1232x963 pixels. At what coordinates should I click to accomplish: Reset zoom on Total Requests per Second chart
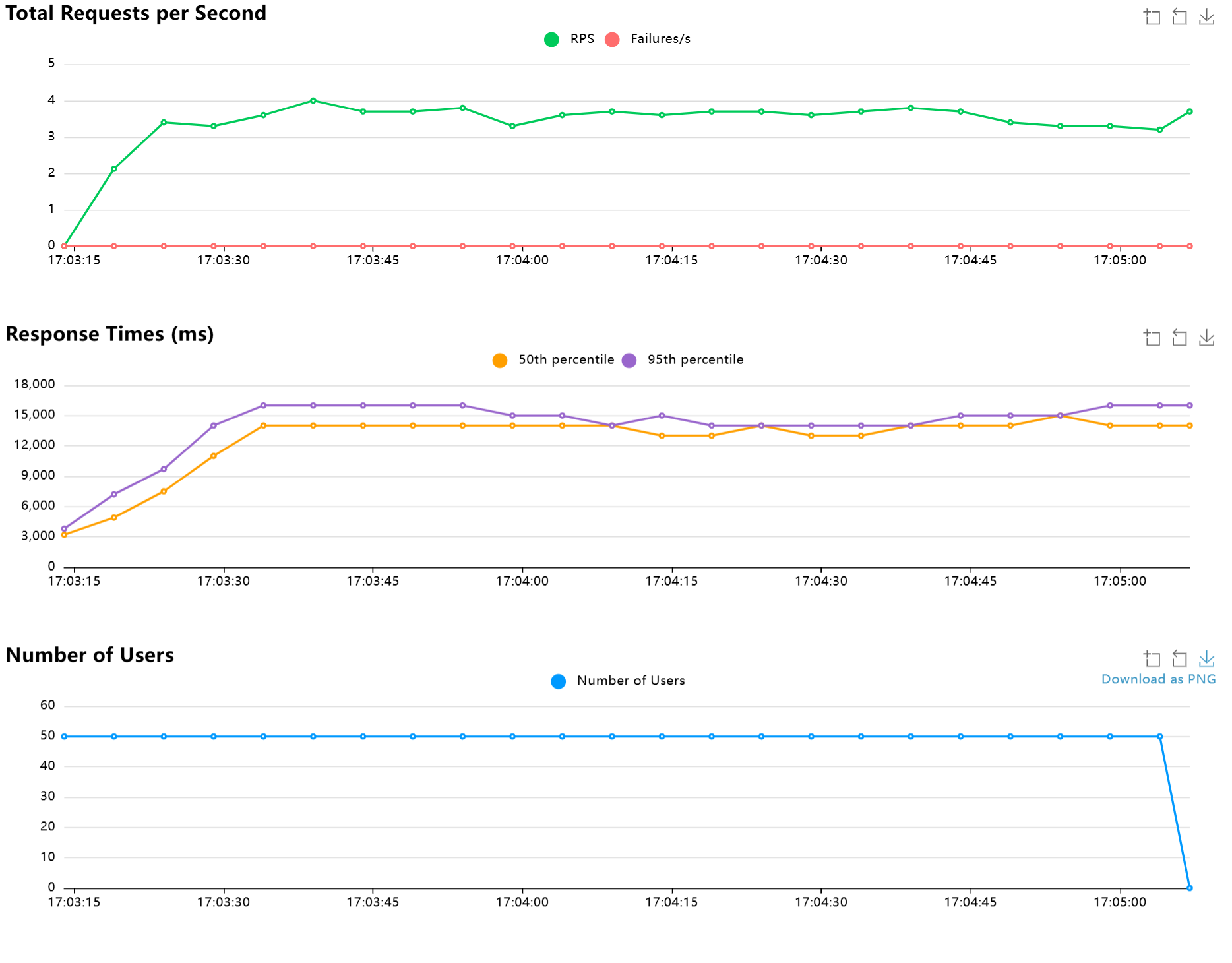coord(1179,17)
